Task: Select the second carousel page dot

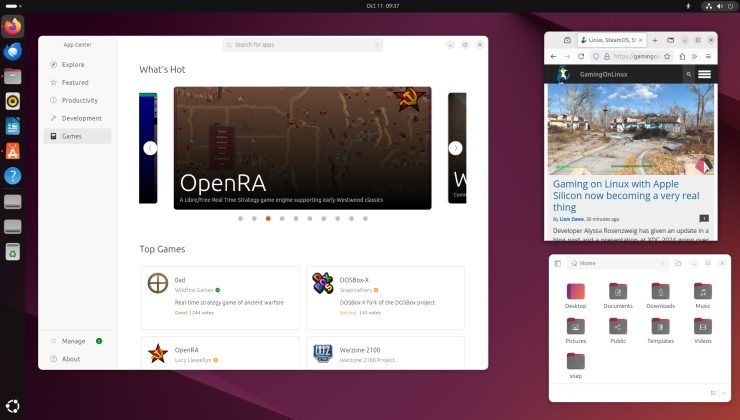Action: coord(254,218)
